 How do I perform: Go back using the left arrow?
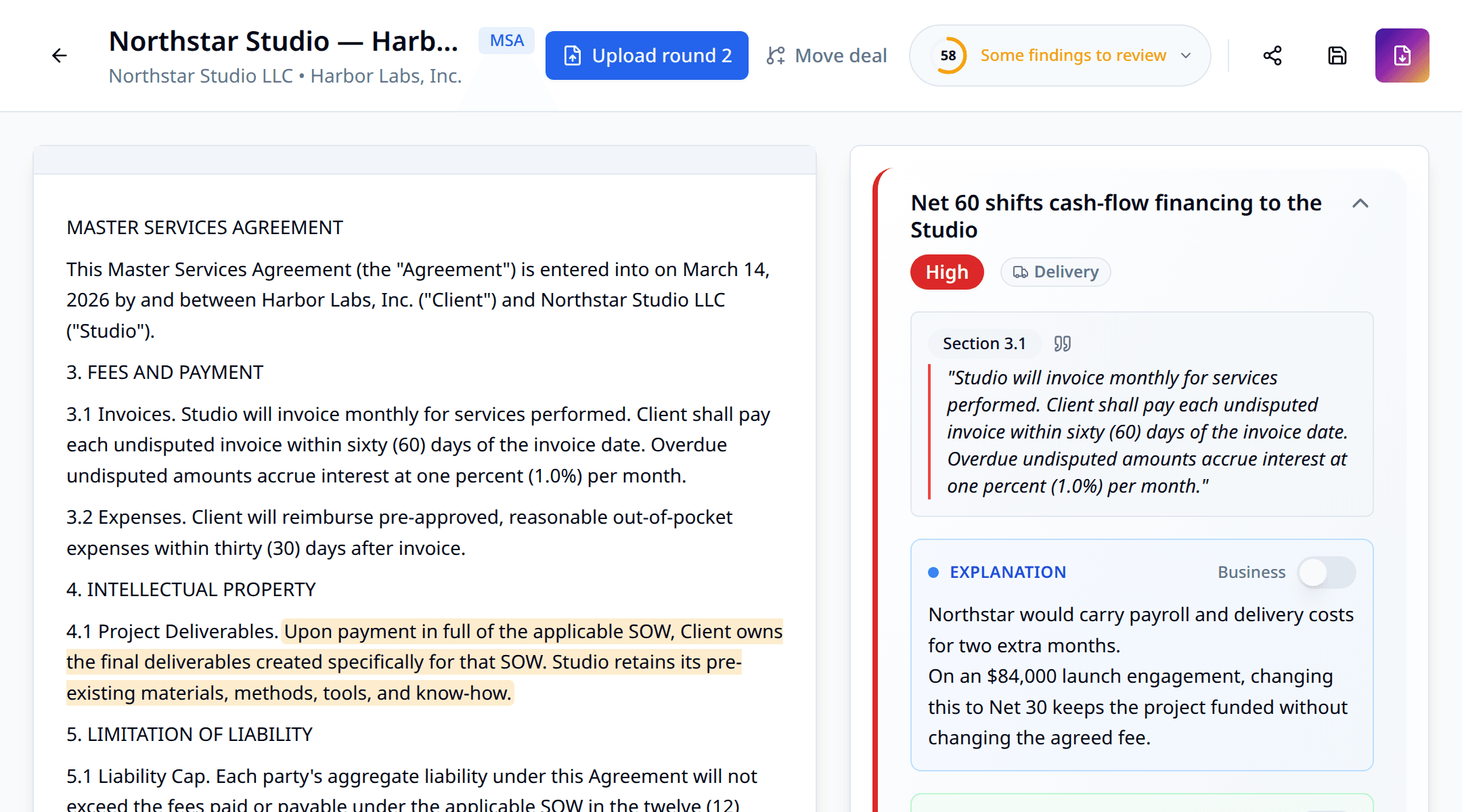60,55
